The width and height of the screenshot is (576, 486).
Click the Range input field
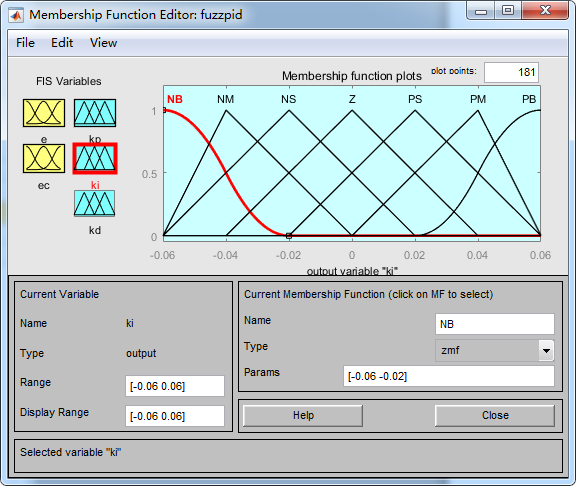pos(175,386)
